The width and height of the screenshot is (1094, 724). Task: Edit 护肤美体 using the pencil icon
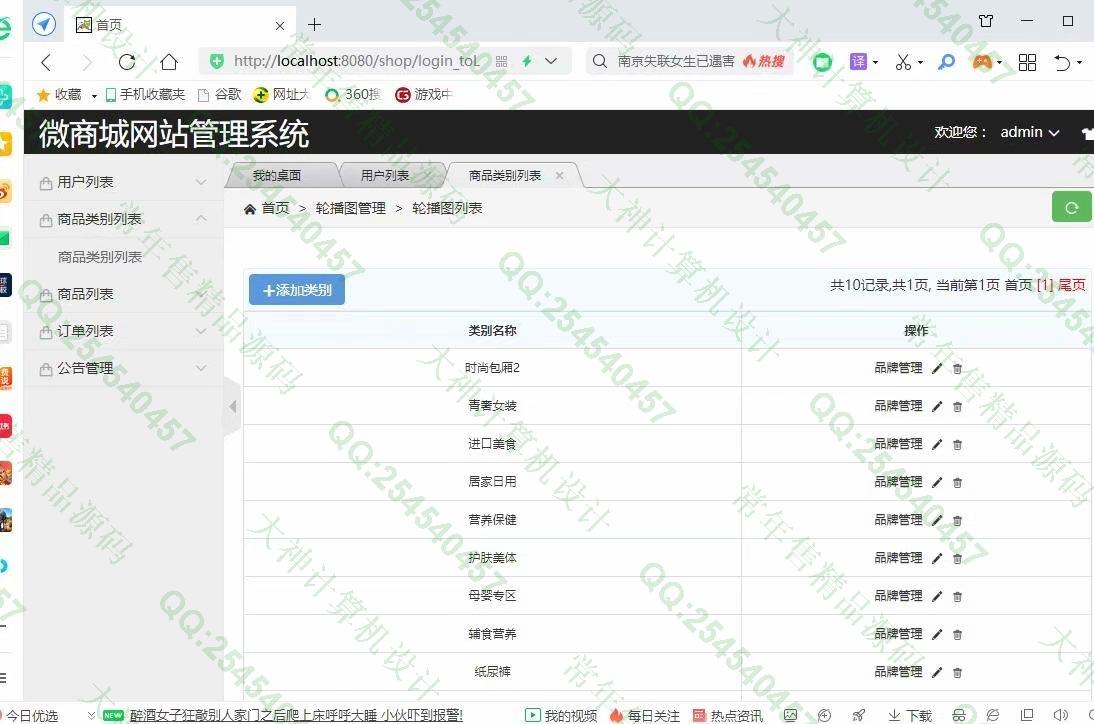[x=937, y=558]
